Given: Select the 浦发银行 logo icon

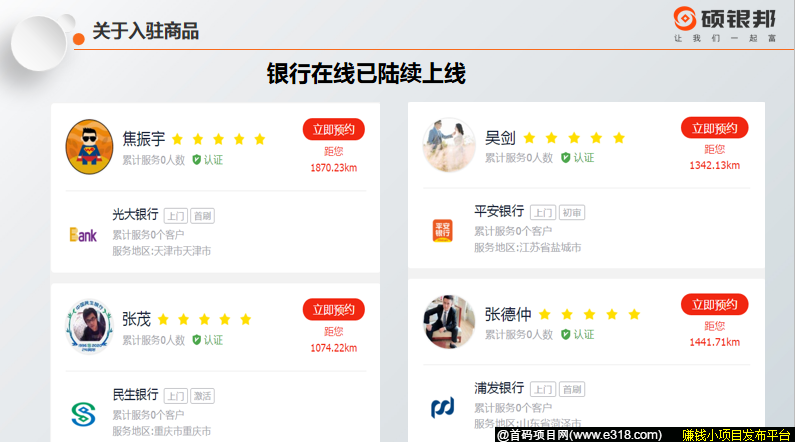Looking at the screenshot, I should tap(442, 407).
